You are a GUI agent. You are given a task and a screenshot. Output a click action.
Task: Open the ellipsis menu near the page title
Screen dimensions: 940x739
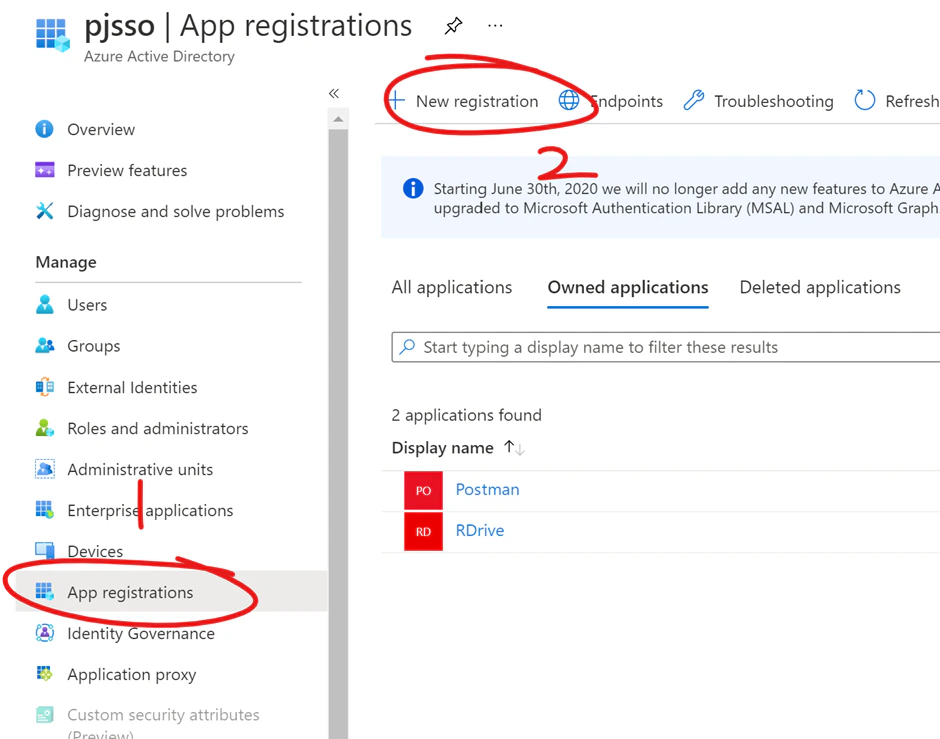[495, 26]
